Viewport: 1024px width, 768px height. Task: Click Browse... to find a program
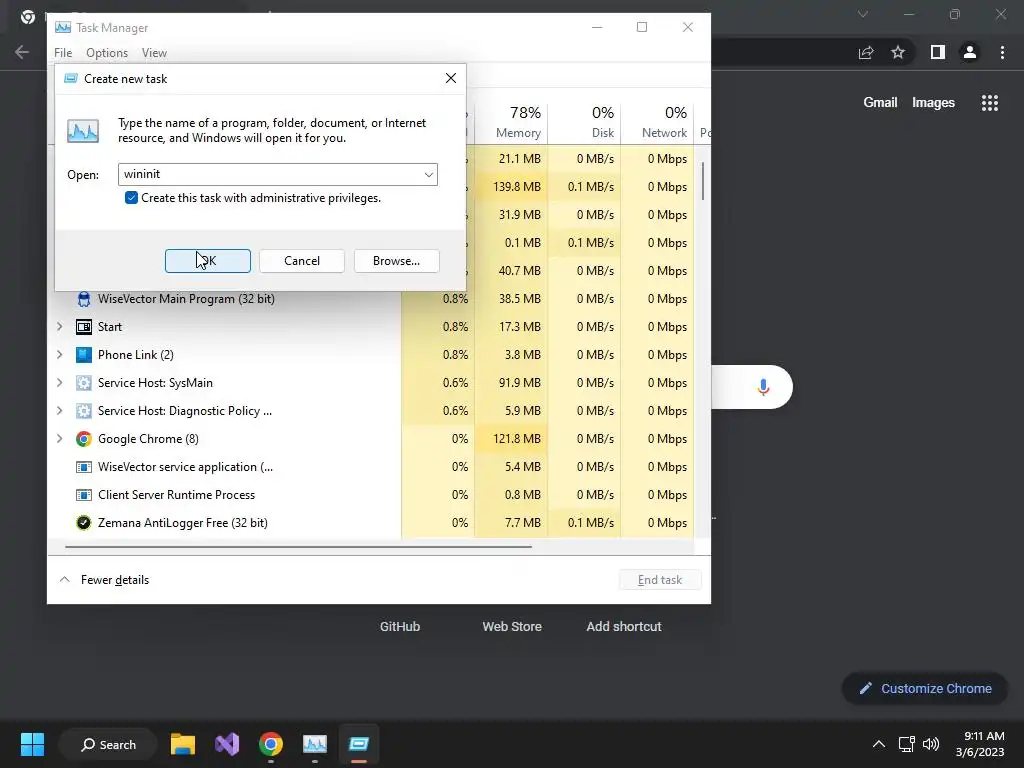click(x=396, y=261)
